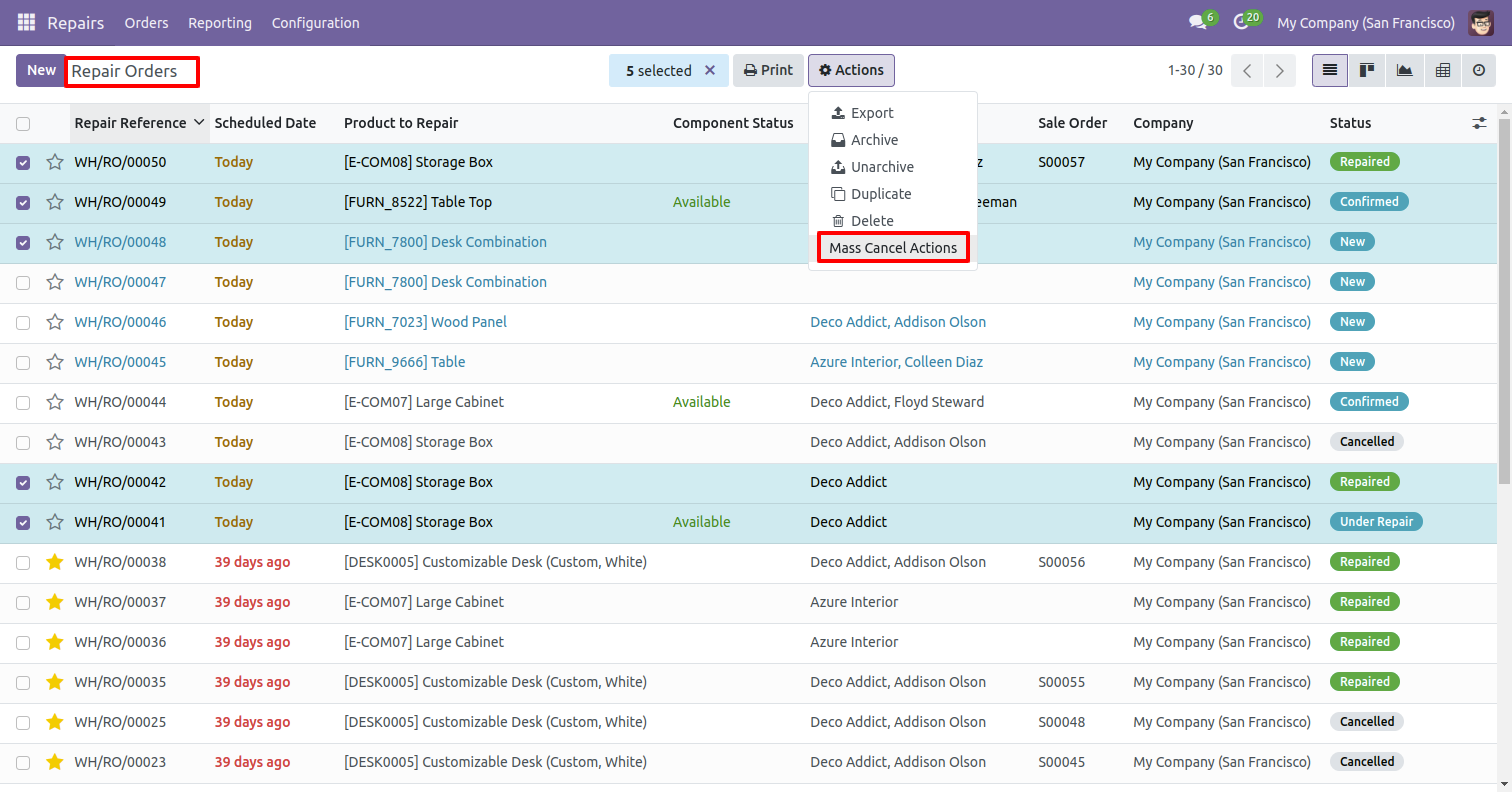
Task: Clear the 5 selected records
Action: coord(710,70)
